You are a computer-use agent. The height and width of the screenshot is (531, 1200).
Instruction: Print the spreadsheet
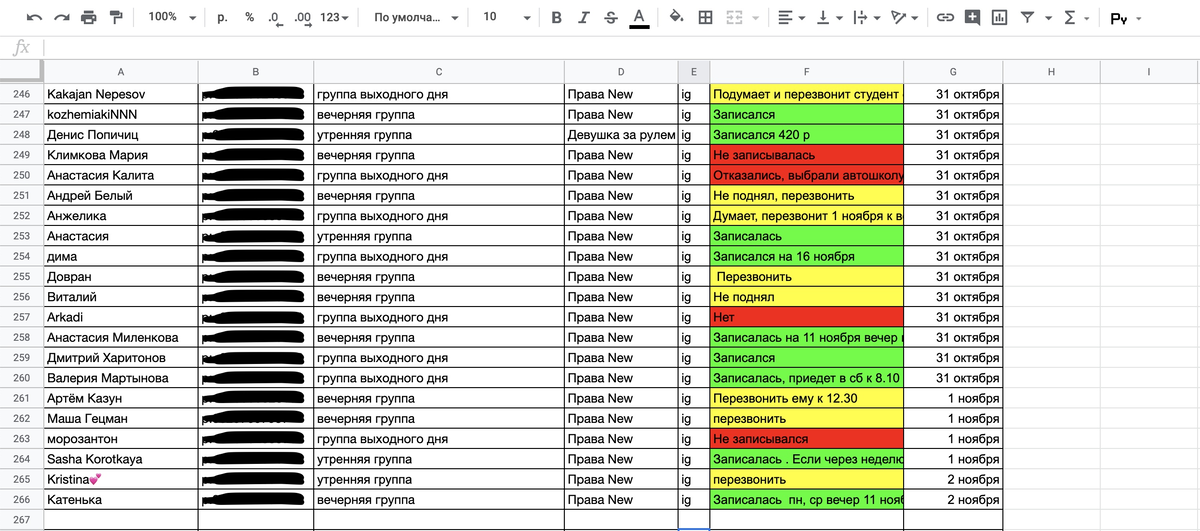(89, 18)
